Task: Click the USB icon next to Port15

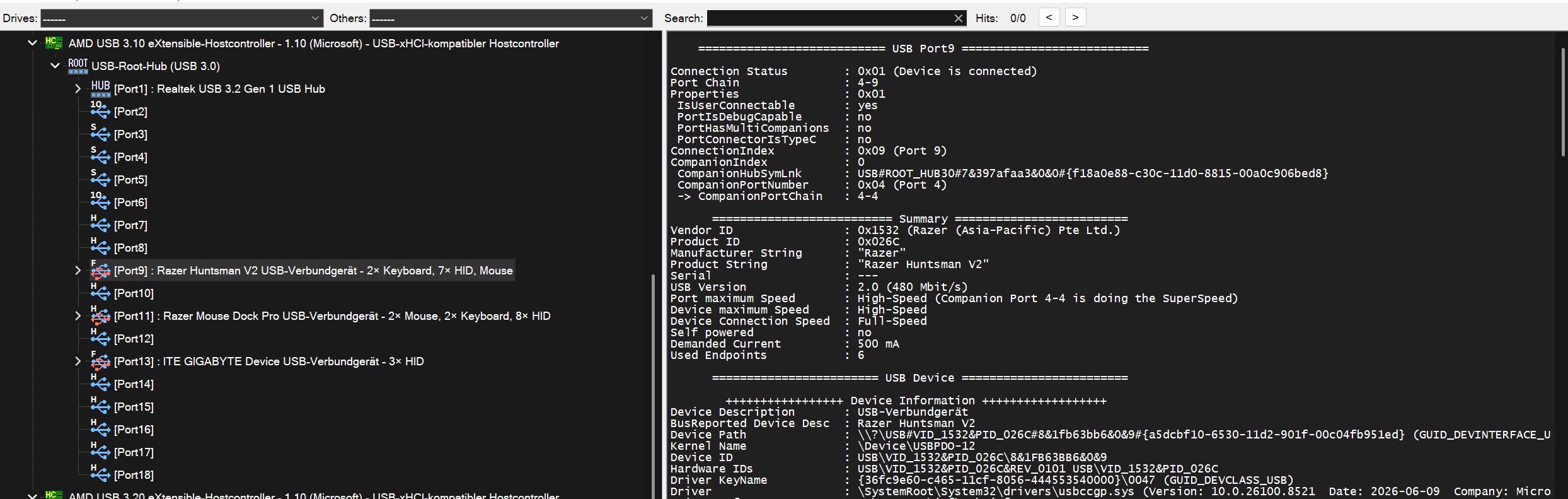Action: pos(100,406)
